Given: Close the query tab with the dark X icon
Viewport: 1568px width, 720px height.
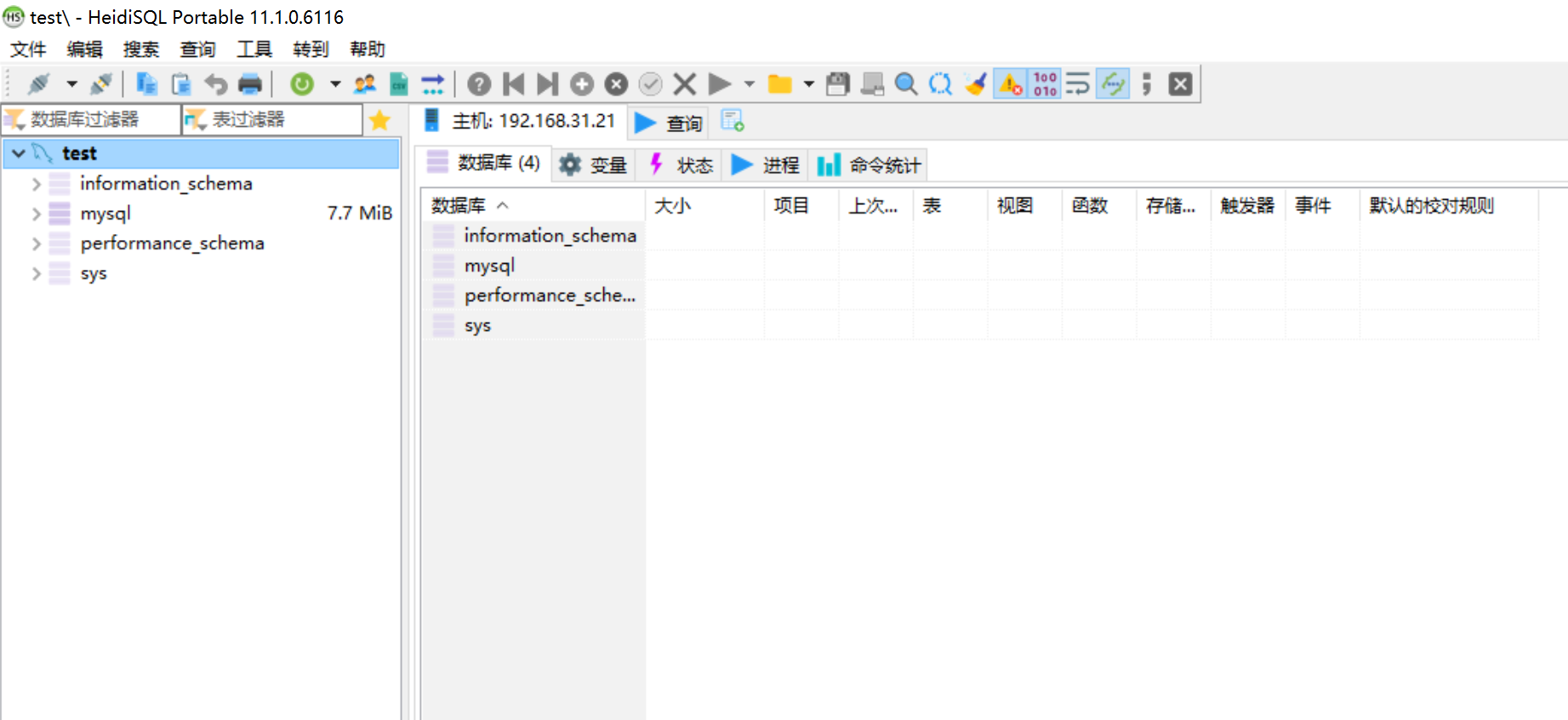Looking at the screenshot, I should tap(1180, 83).
